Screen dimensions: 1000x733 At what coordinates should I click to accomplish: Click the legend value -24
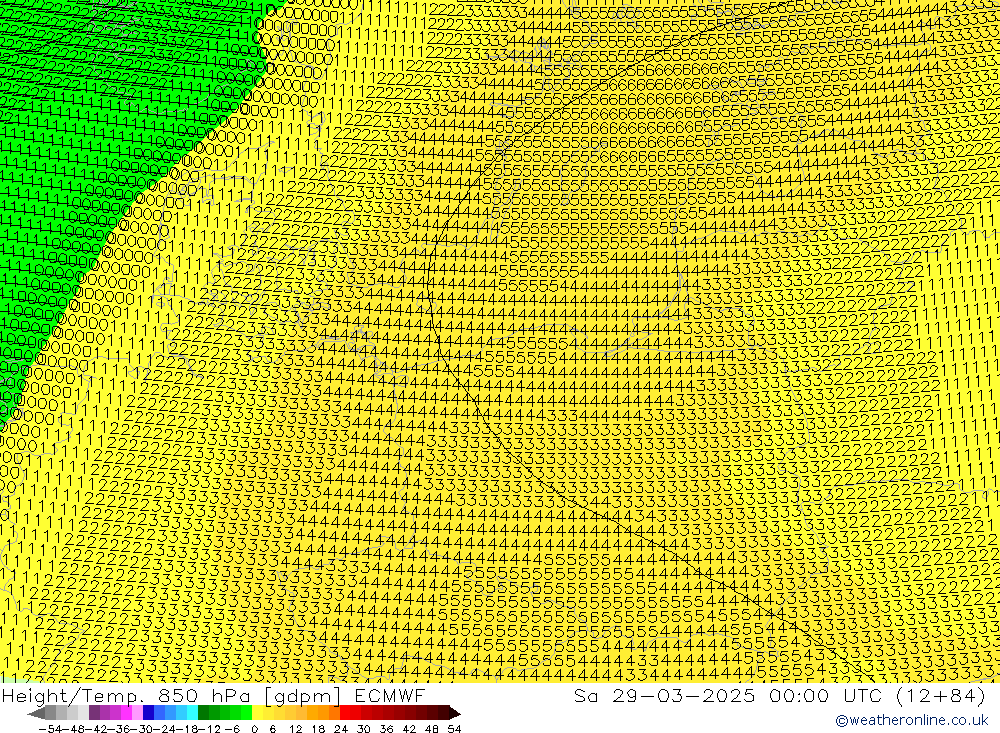165,729
